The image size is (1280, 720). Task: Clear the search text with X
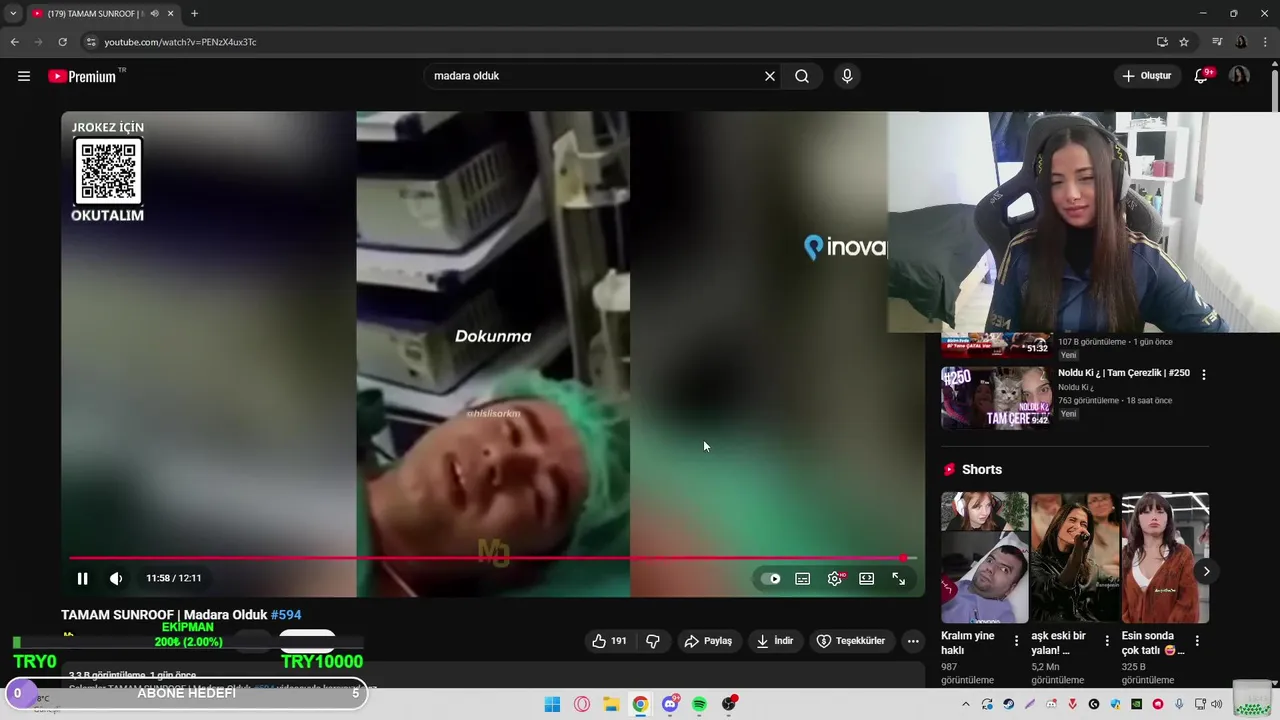tap(770, 76)
